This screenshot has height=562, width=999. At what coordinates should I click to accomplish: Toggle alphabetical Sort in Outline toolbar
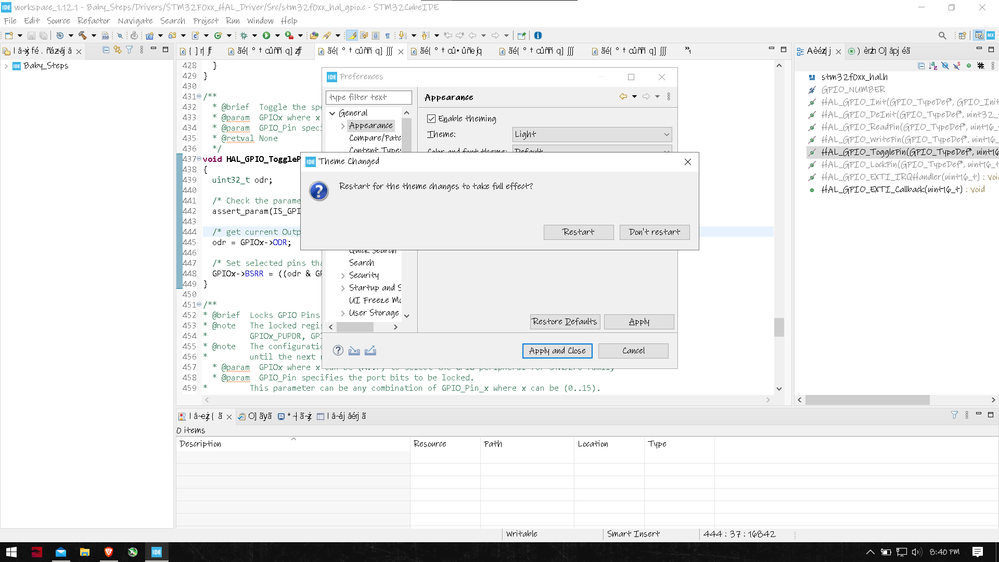pos(933,66)
